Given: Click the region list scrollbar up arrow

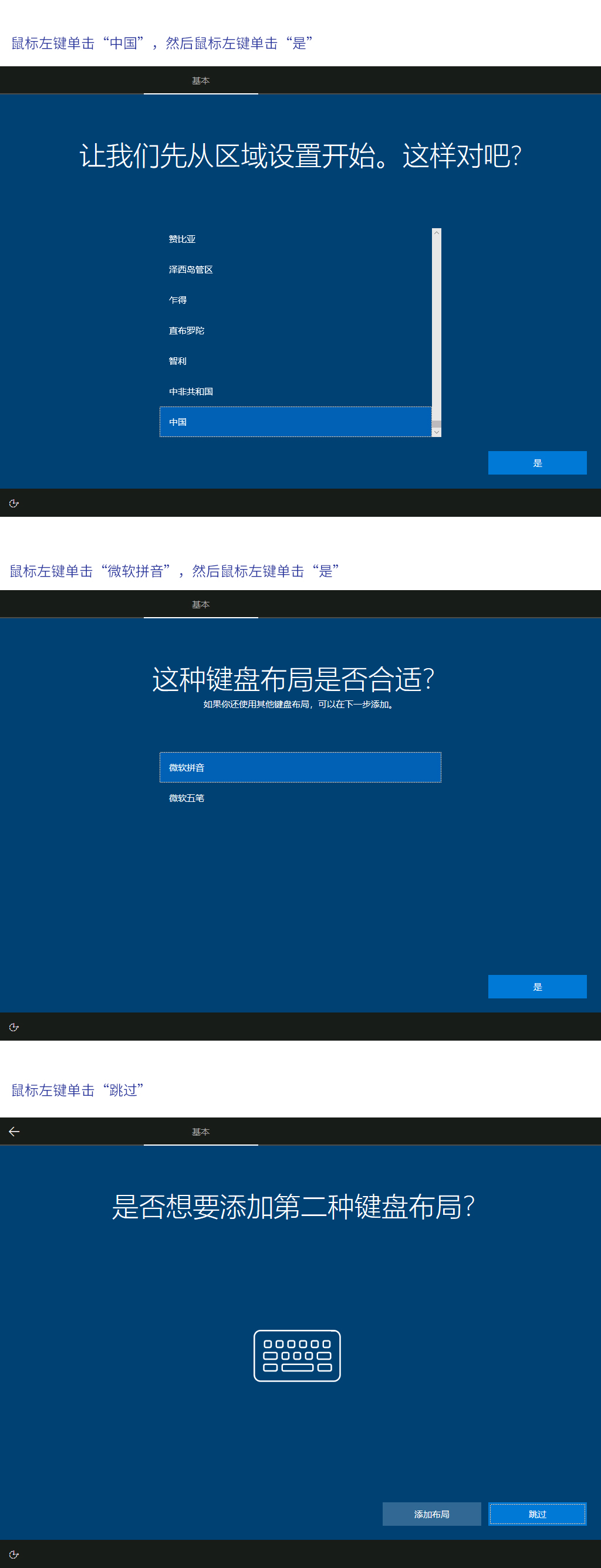Looking at the screenshot, I should pyautogui.click(x=437, y=233).
